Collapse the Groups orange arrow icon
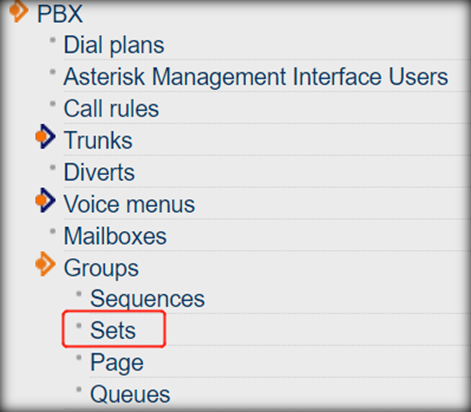The image size is (471, 412). click(x=45, y=264)
